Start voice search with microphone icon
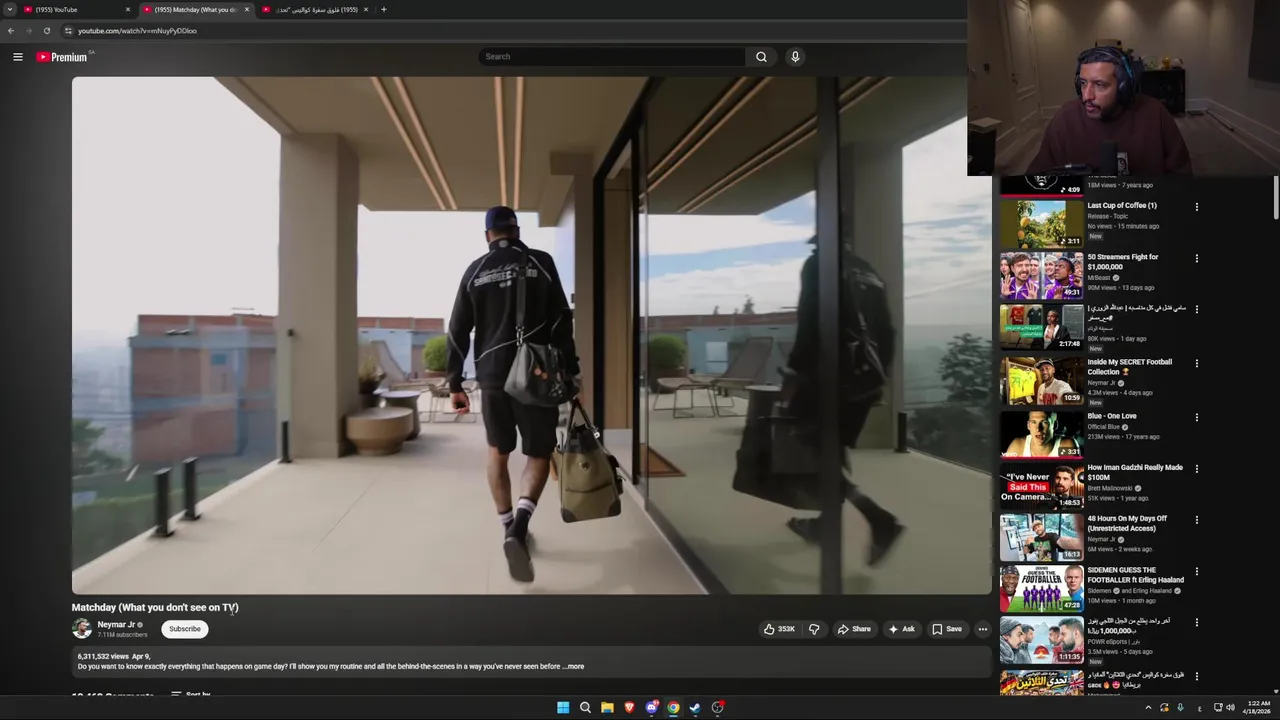1280x720 pixels. tap(795, 57)
